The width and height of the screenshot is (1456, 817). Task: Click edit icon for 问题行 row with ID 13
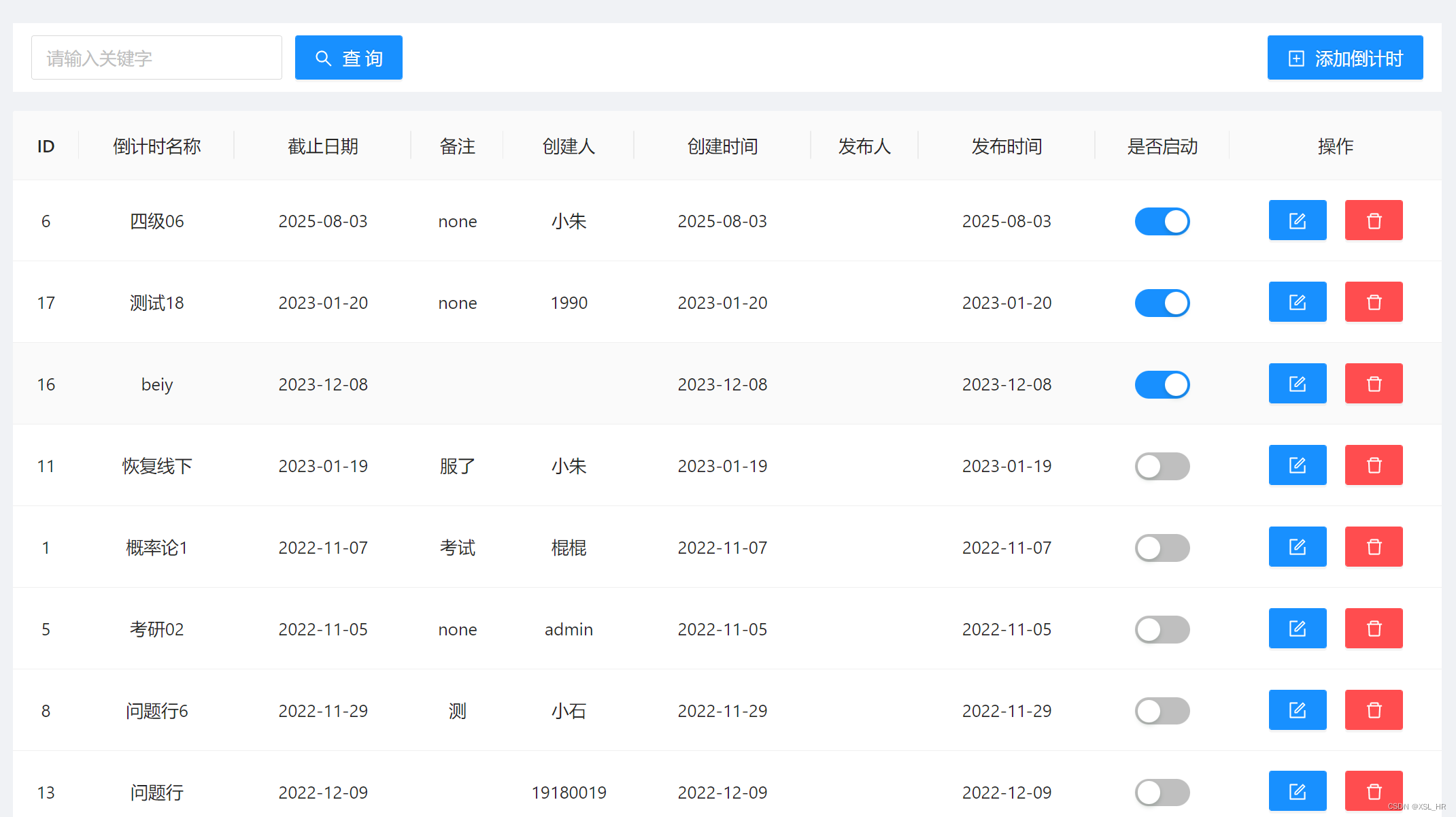coord(1297,791)
